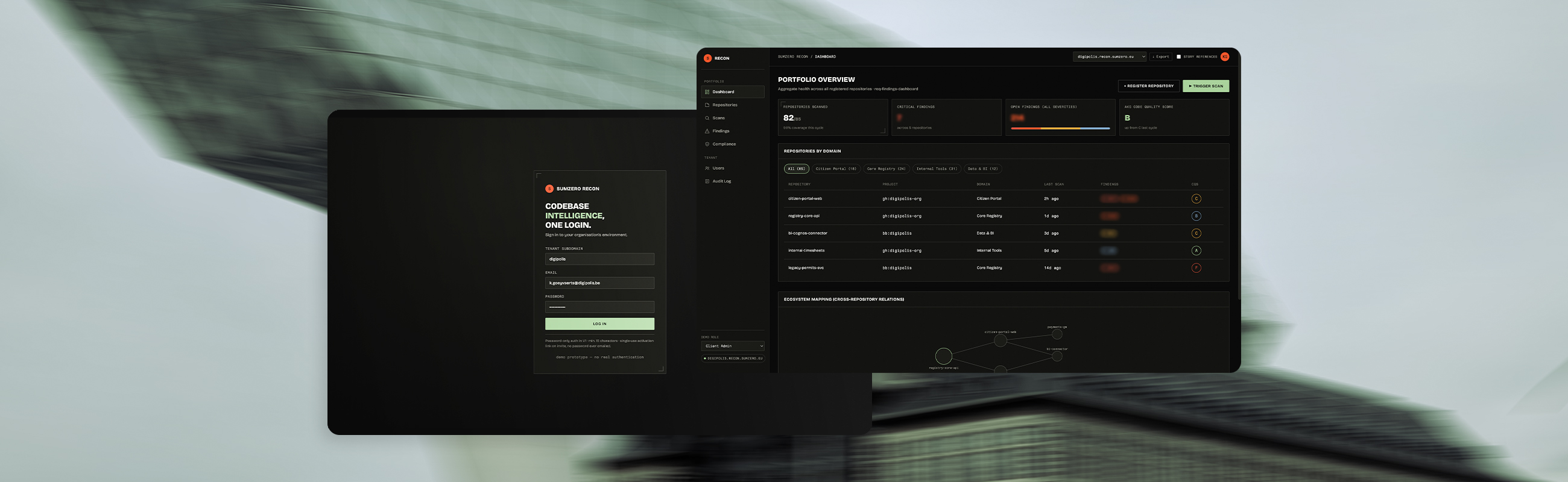Viewport: 1568px width, 482px height.
Task: Click the orange RECON logo in the dashboard sidebar
Action: coord(707,58)
